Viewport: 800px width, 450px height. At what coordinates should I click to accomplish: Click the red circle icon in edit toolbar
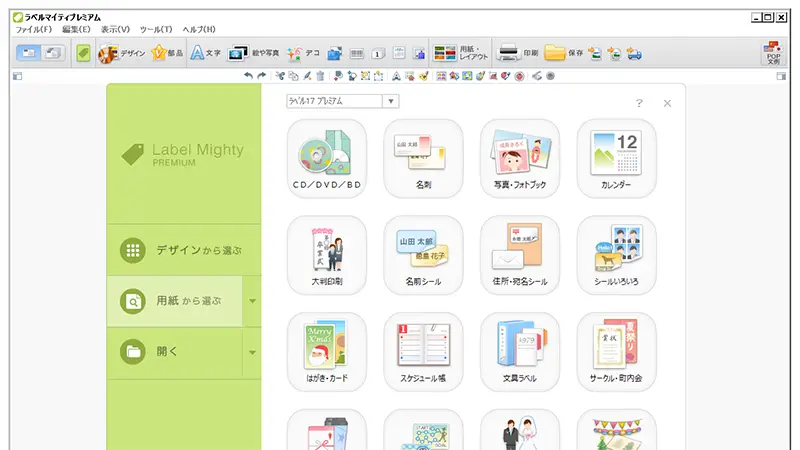[519, 76]
